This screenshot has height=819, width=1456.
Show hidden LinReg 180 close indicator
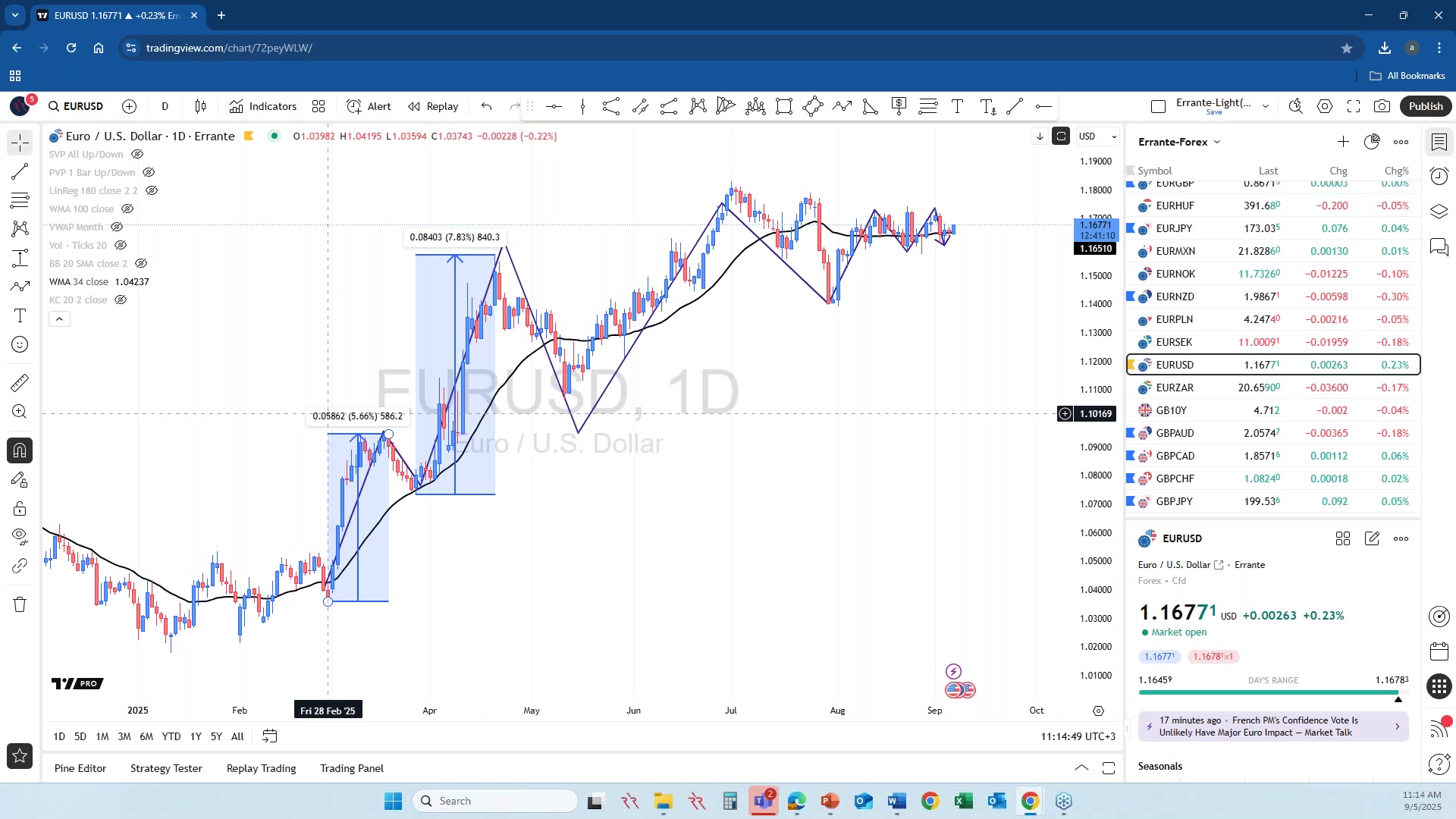[152, 190]
